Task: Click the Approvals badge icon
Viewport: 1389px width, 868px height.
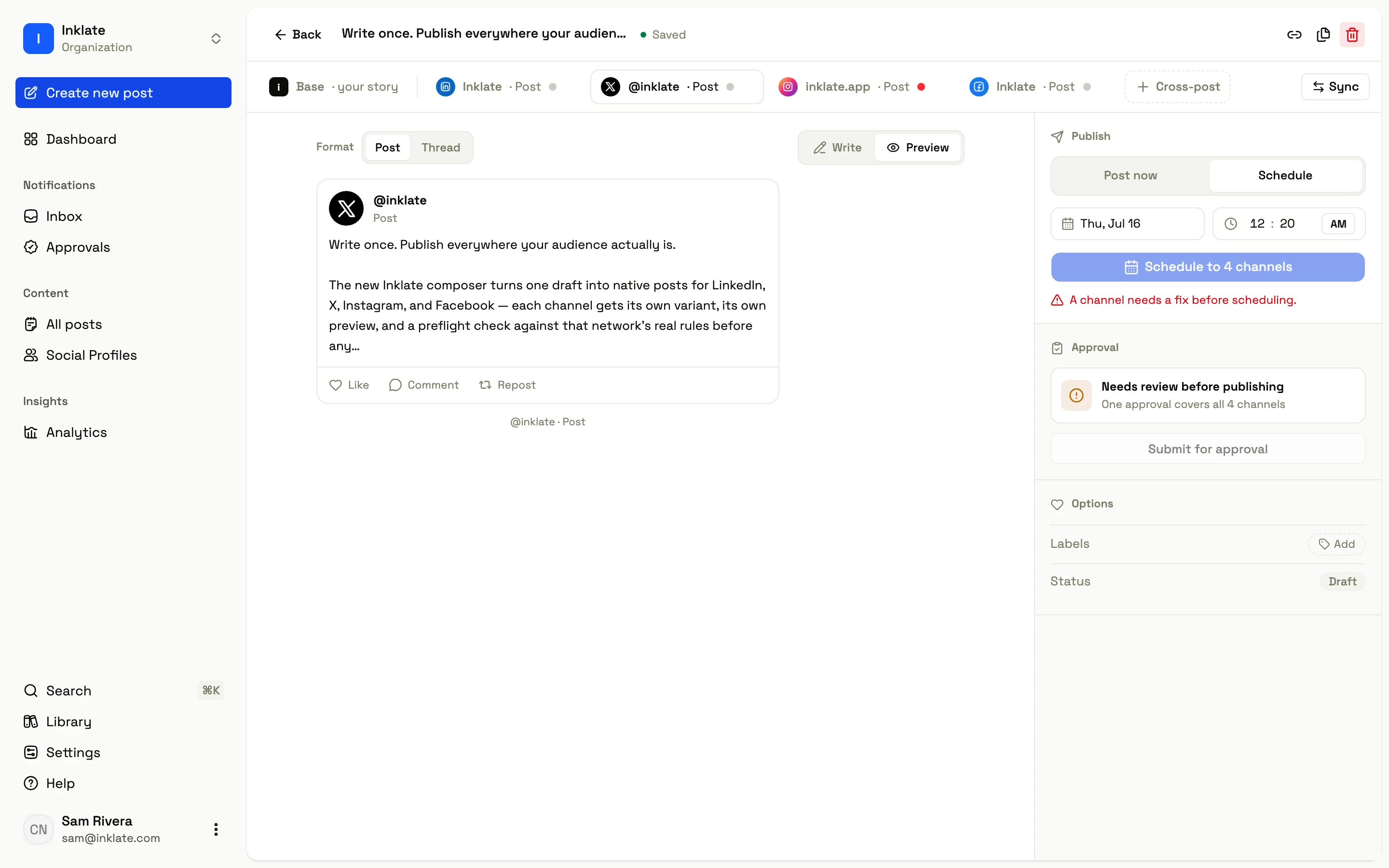Action: (31, 247)
